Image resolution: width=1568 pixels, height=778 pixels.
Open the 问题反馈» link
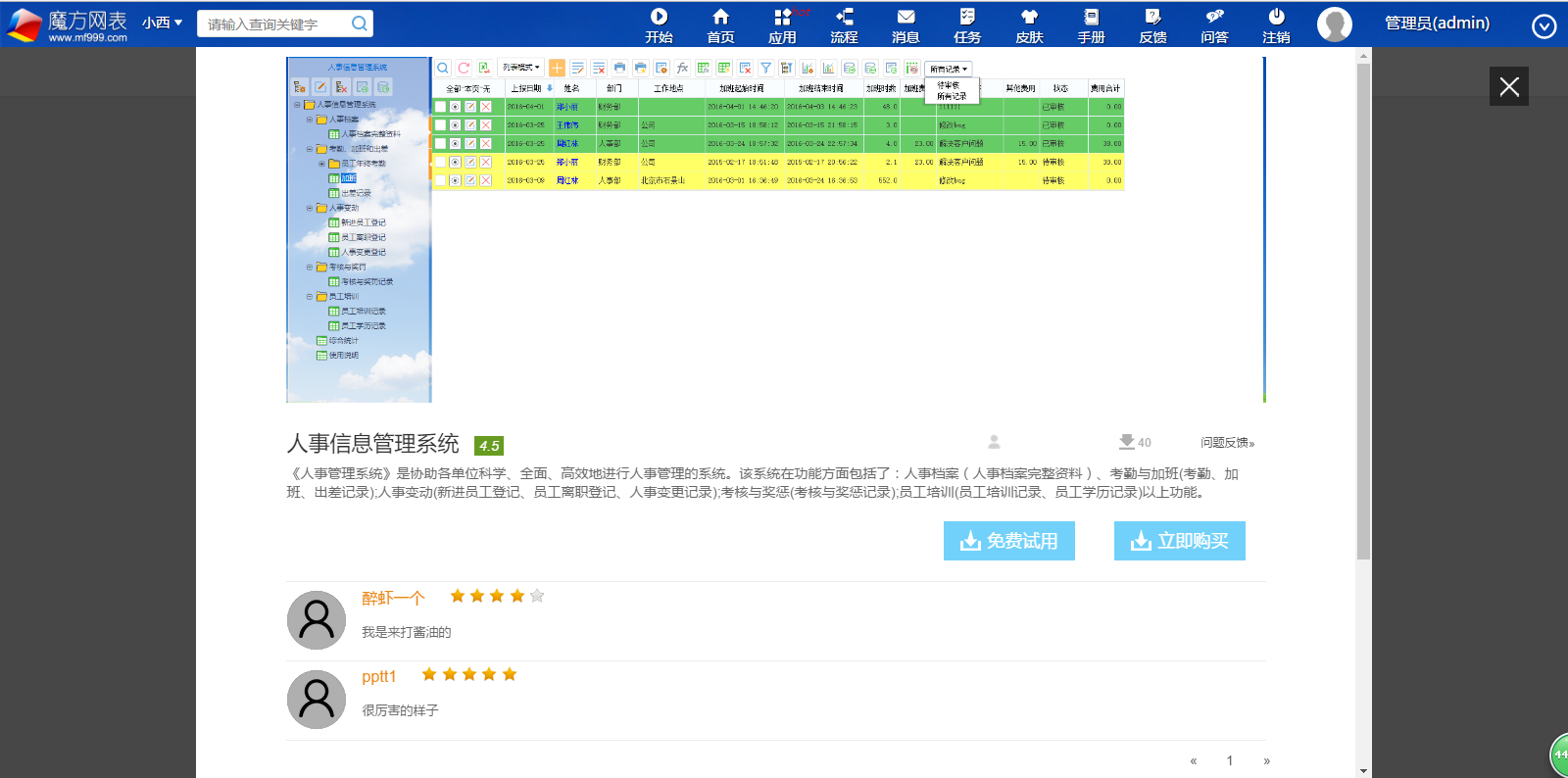pyautogui.click(x=1228, y=443)
